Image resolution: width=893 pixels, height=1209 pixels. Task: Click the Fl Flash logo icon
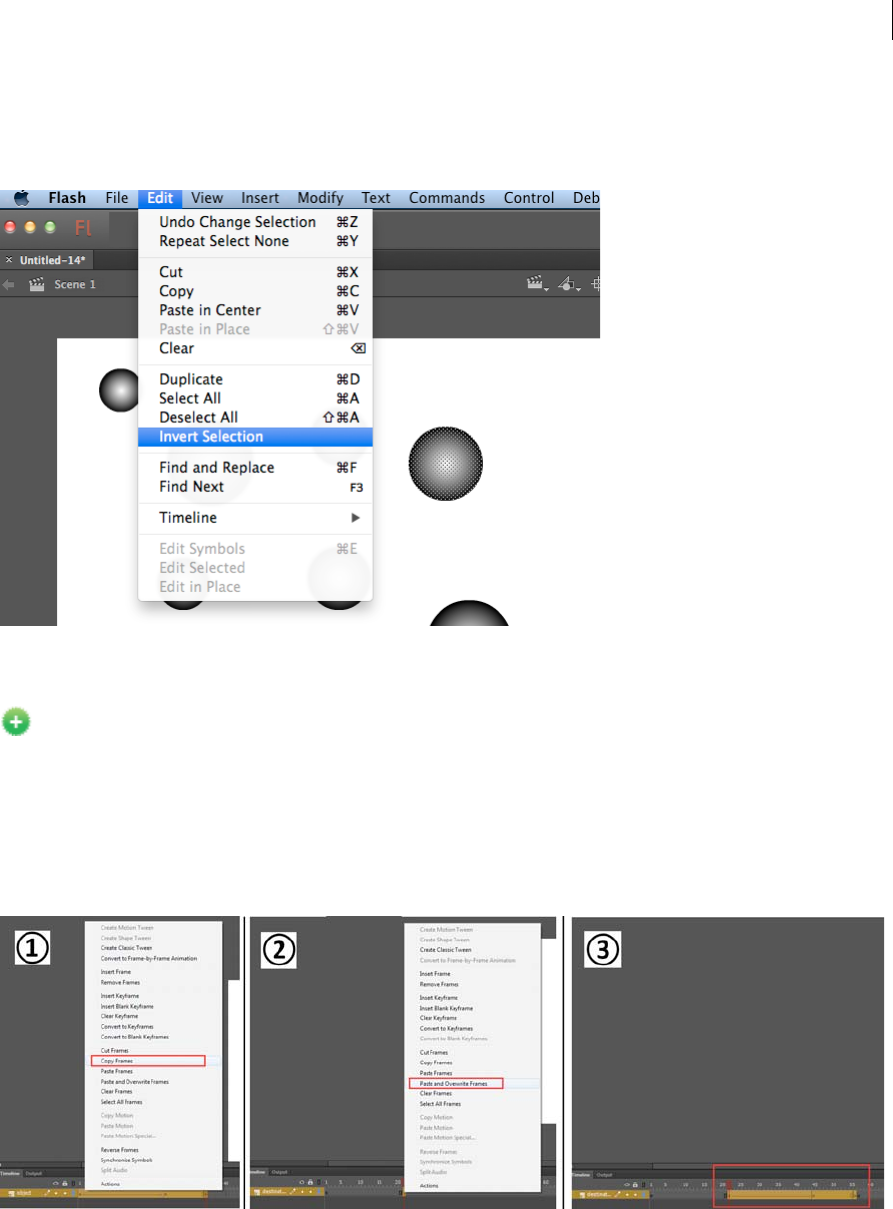pos(84,229)
